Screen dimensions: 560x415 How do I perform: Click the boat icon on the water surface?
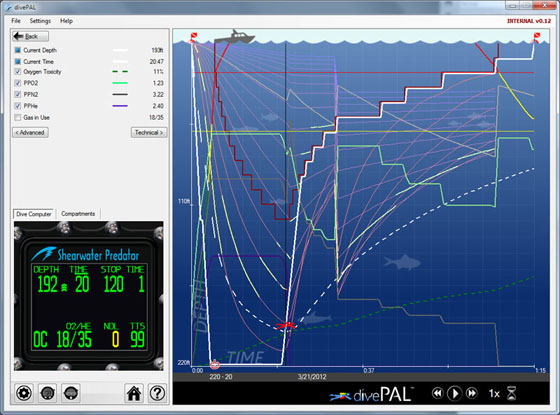(234, 37)
